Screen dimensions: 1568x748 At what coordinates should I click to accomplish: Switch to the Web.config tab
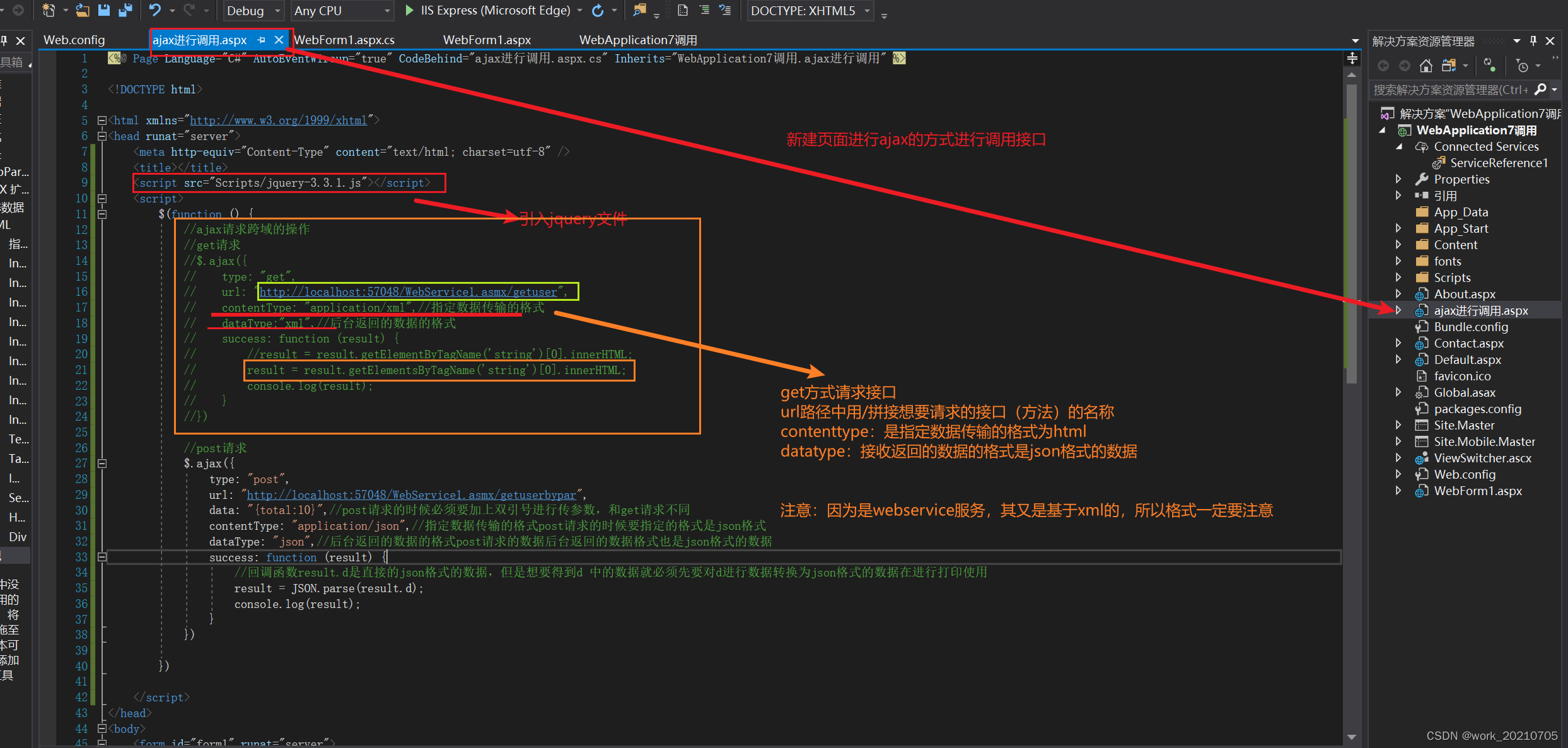tap(74, 40)
